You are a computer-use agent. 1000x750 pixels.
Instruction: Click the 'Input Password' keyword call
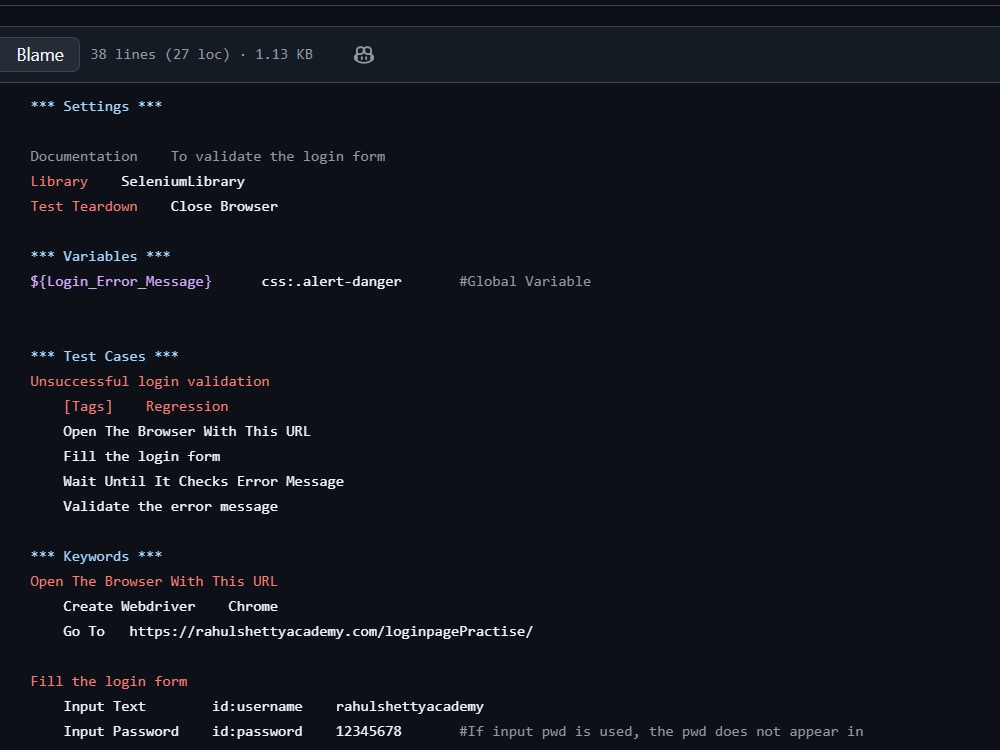tap(121, 732)
